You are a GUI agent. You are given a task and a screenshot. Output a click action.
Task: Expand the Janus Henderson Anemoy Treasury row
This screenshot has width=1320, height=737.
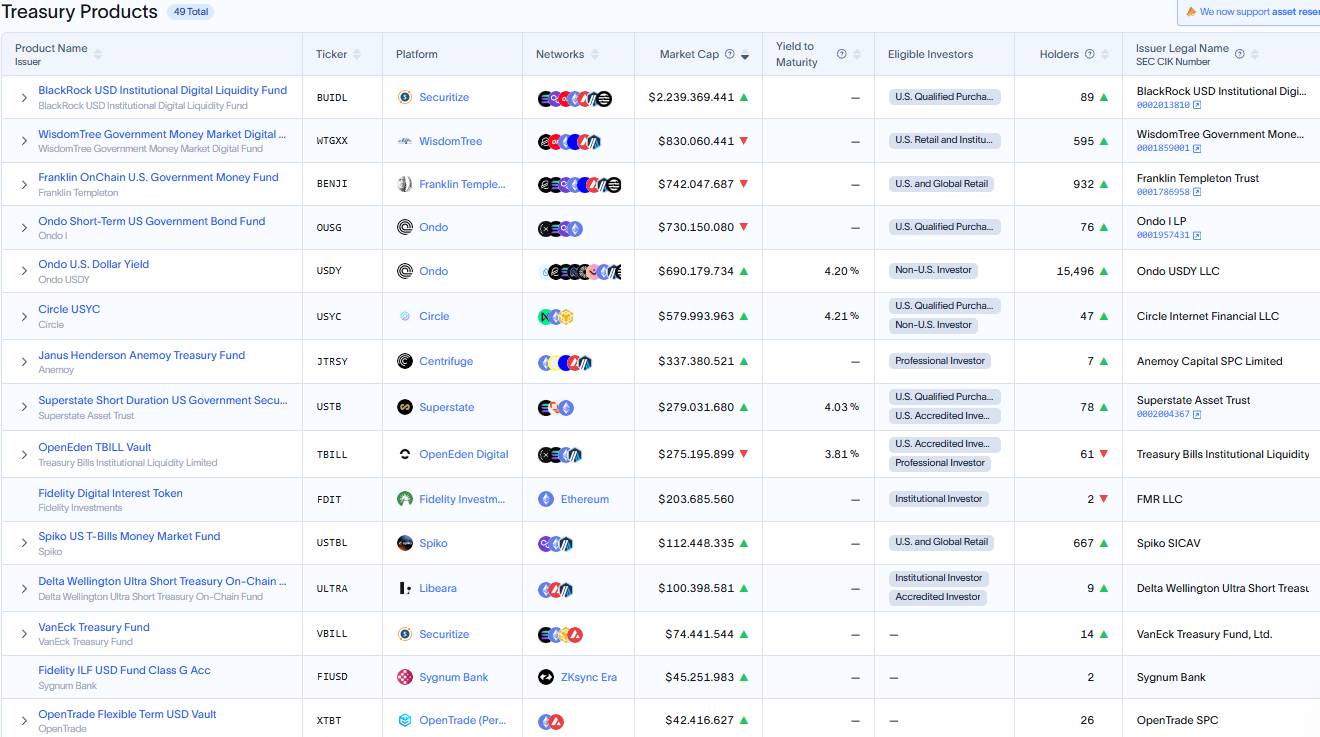pyautogui.click(x=24, y=362)
